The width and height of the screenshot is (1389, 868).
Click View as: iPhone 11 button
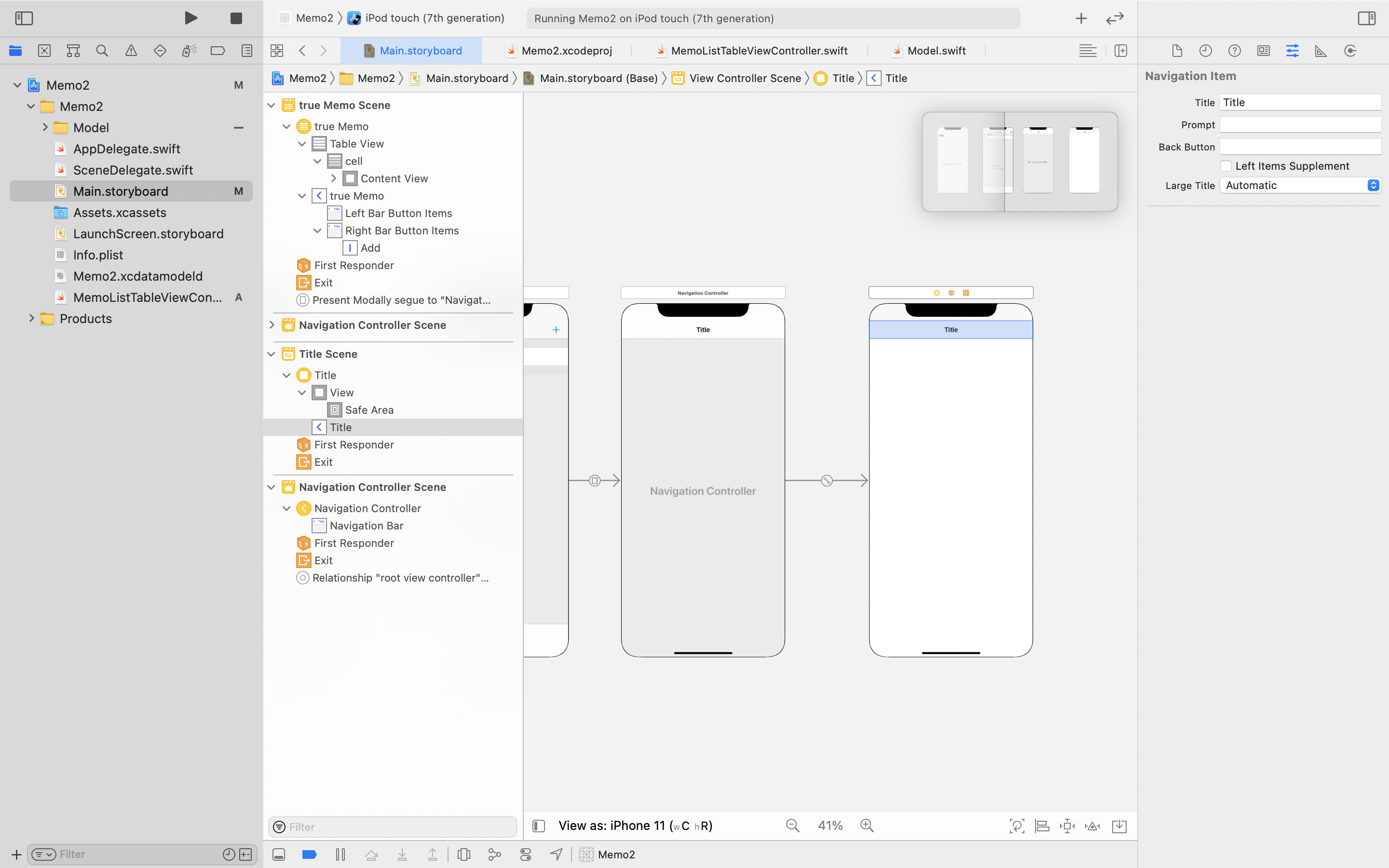coord(635,826)
